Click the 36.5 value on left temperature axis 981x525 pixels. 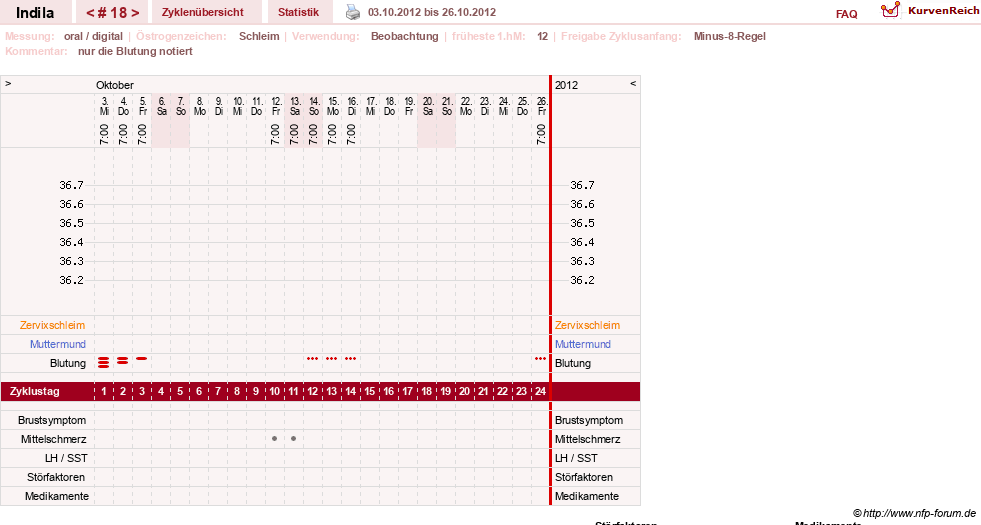point(71,223)
